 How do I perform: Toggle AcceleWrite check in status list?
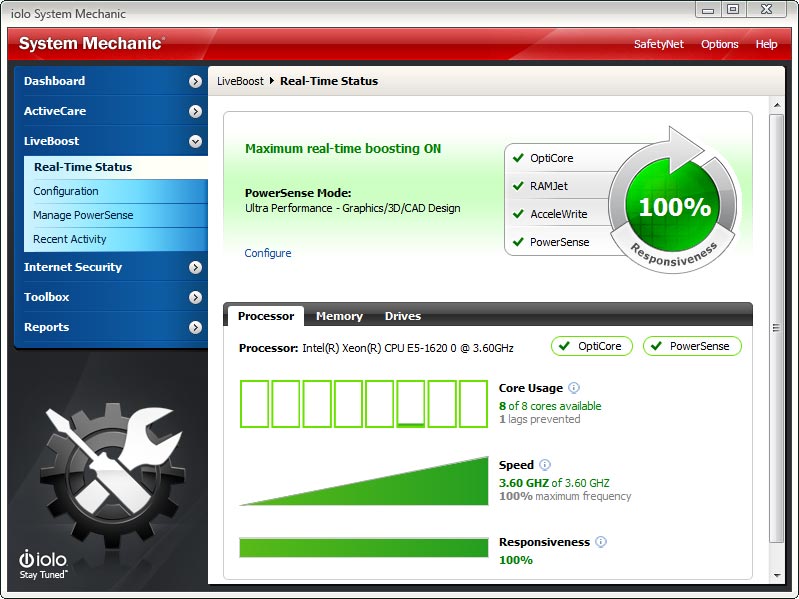point(518,214)
